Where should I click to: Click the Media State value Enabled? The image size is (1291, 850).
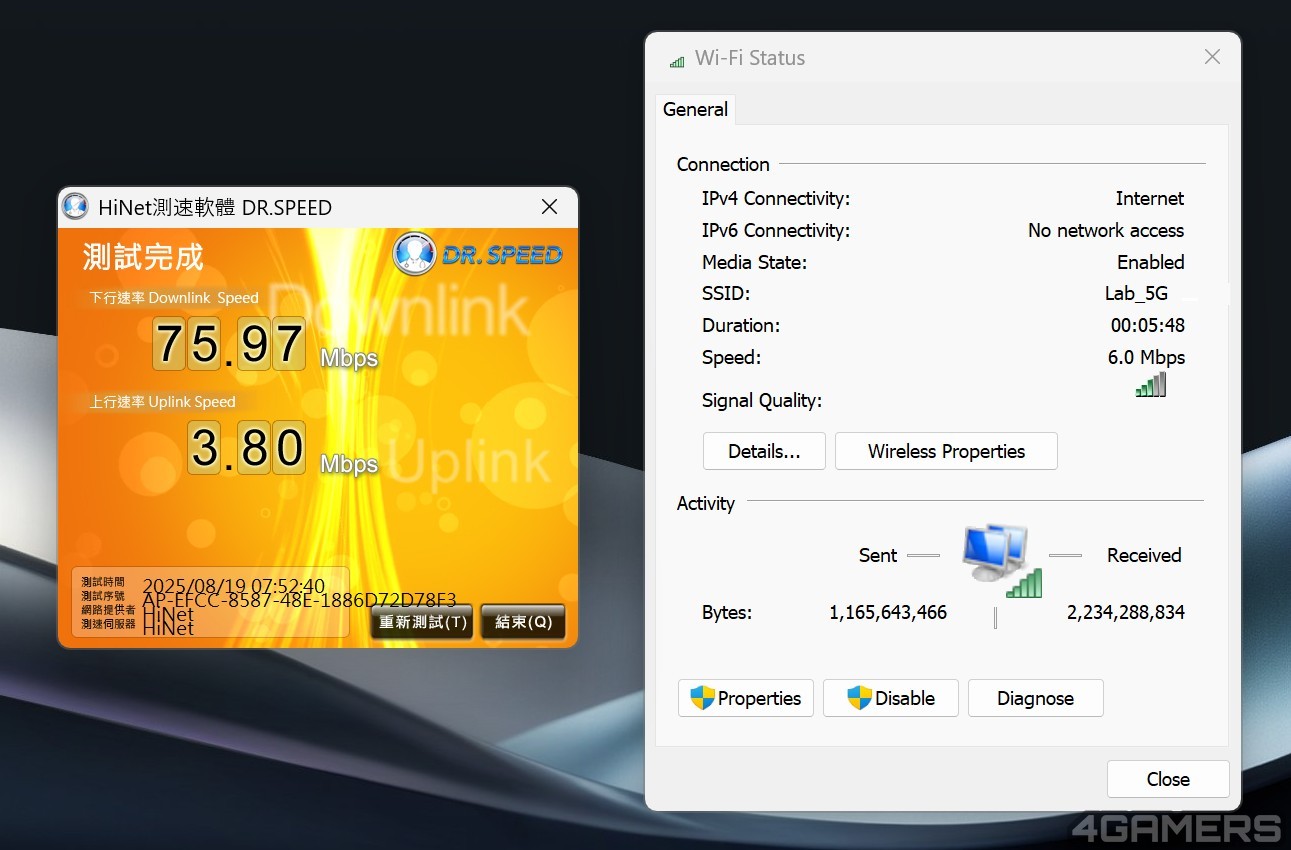pyautogui.click(x=1151, y=263)
